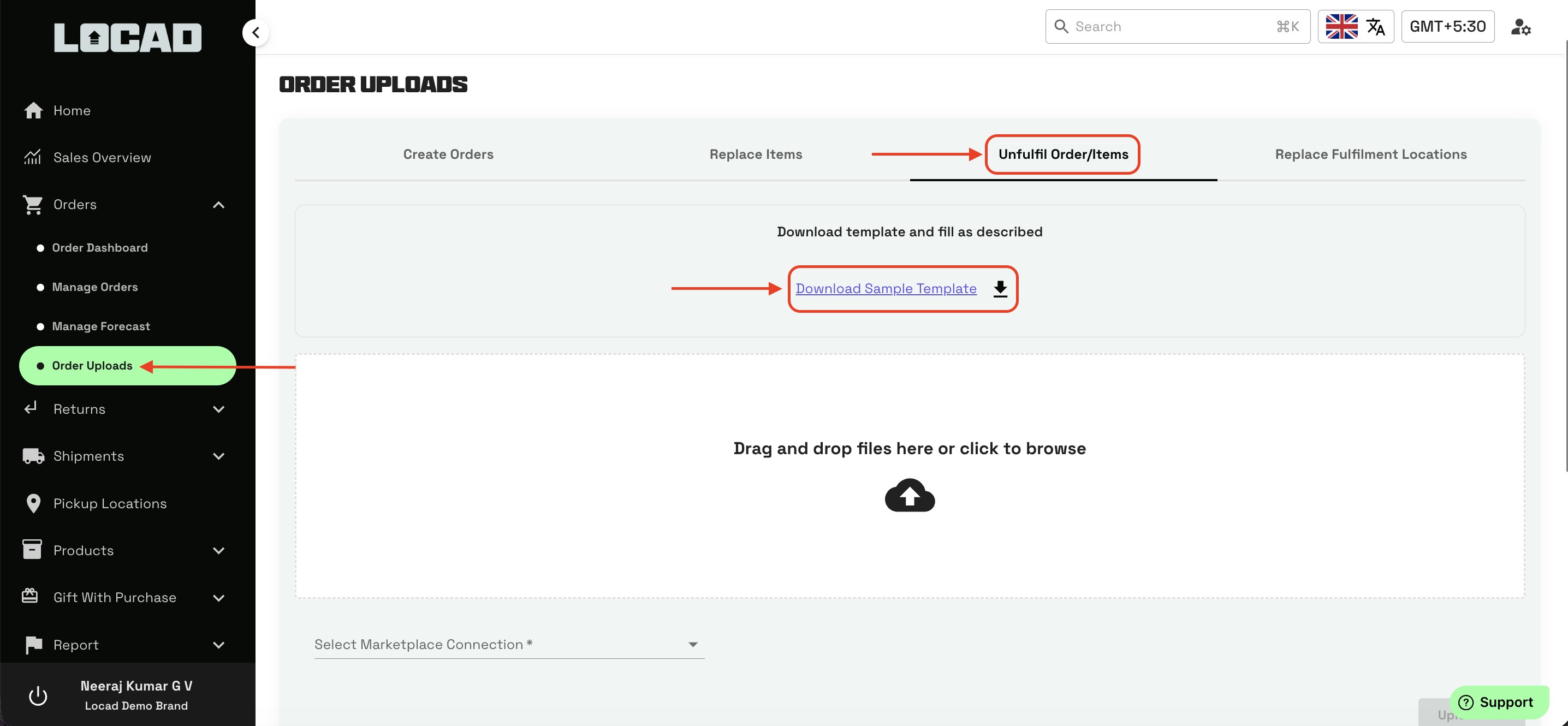This screenshot has height=726, width=1568.
Task: Switch to Replace Fulfilment Locations tab
Action: pos(1370,154)
